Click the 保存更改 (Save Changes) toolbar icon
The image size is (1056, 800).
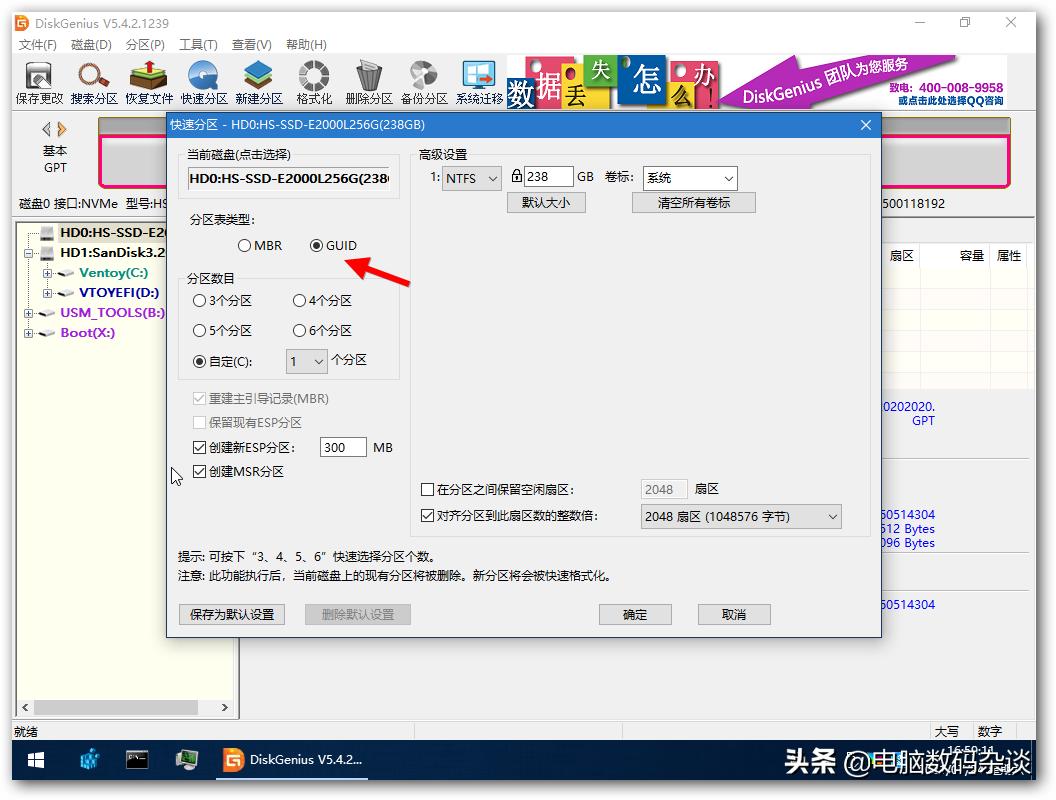(37, 80)
